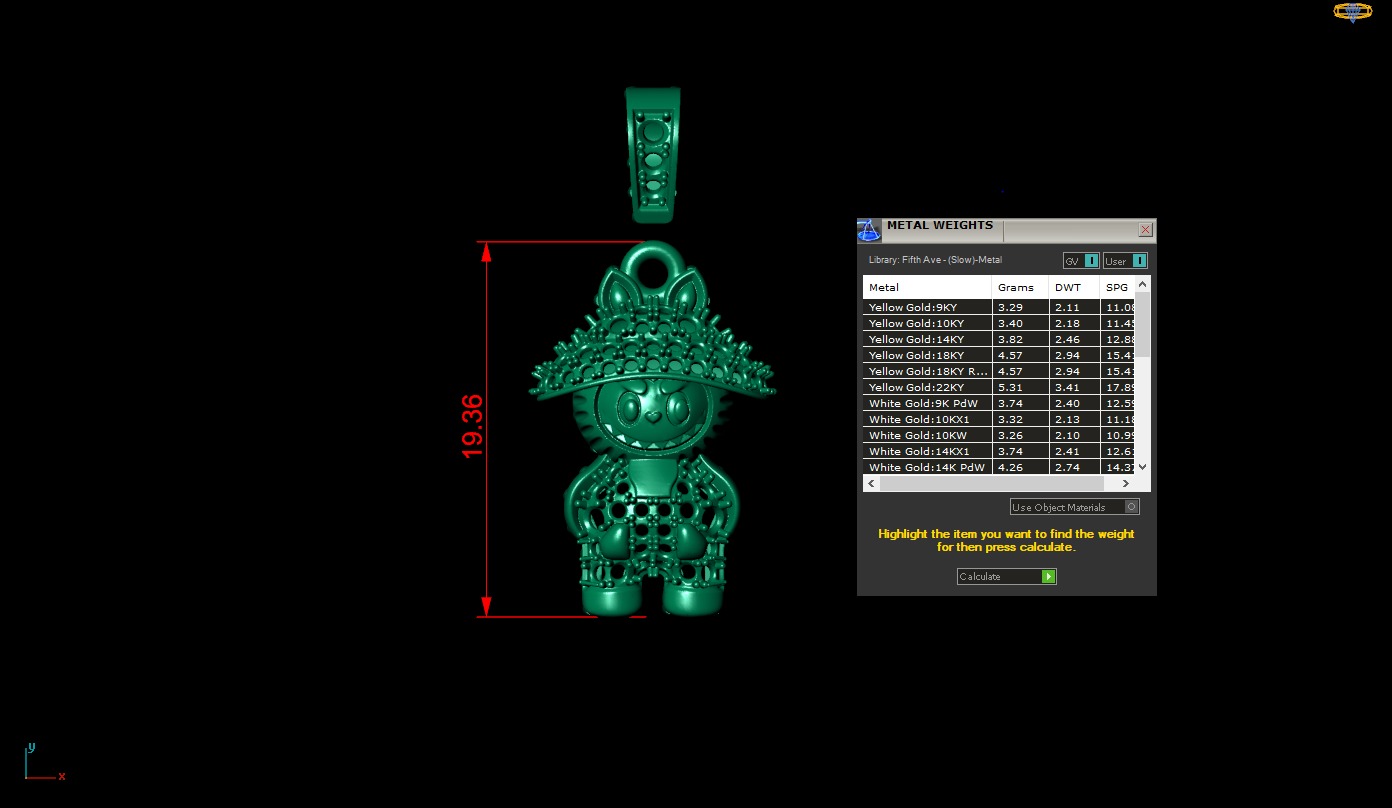1392x808 pixels.
Task: Click the 2.41 DWT value
Action: point(1067,452)
